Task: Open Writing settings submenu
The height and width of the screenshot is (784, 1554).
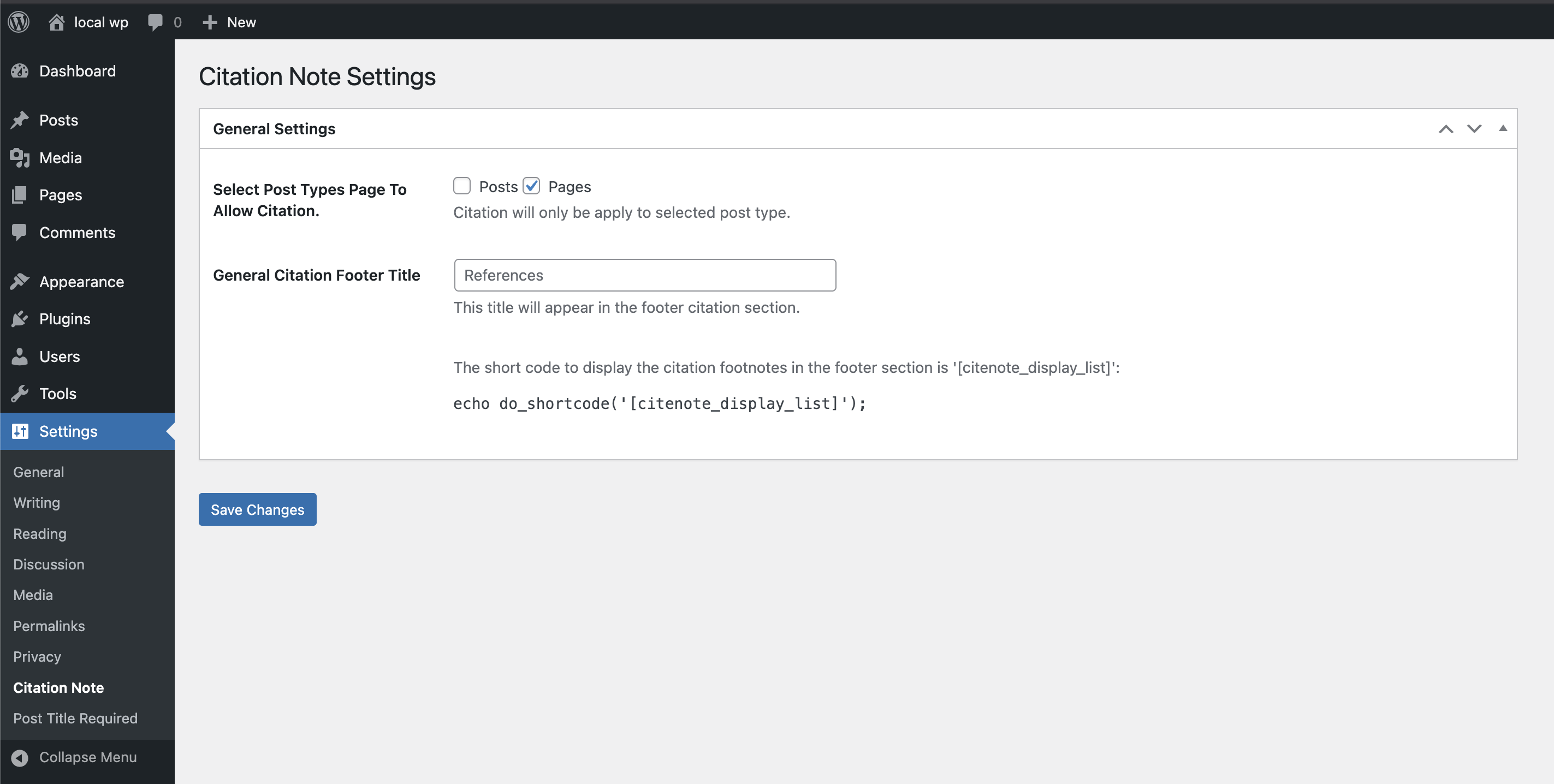Action: (37, 503)
